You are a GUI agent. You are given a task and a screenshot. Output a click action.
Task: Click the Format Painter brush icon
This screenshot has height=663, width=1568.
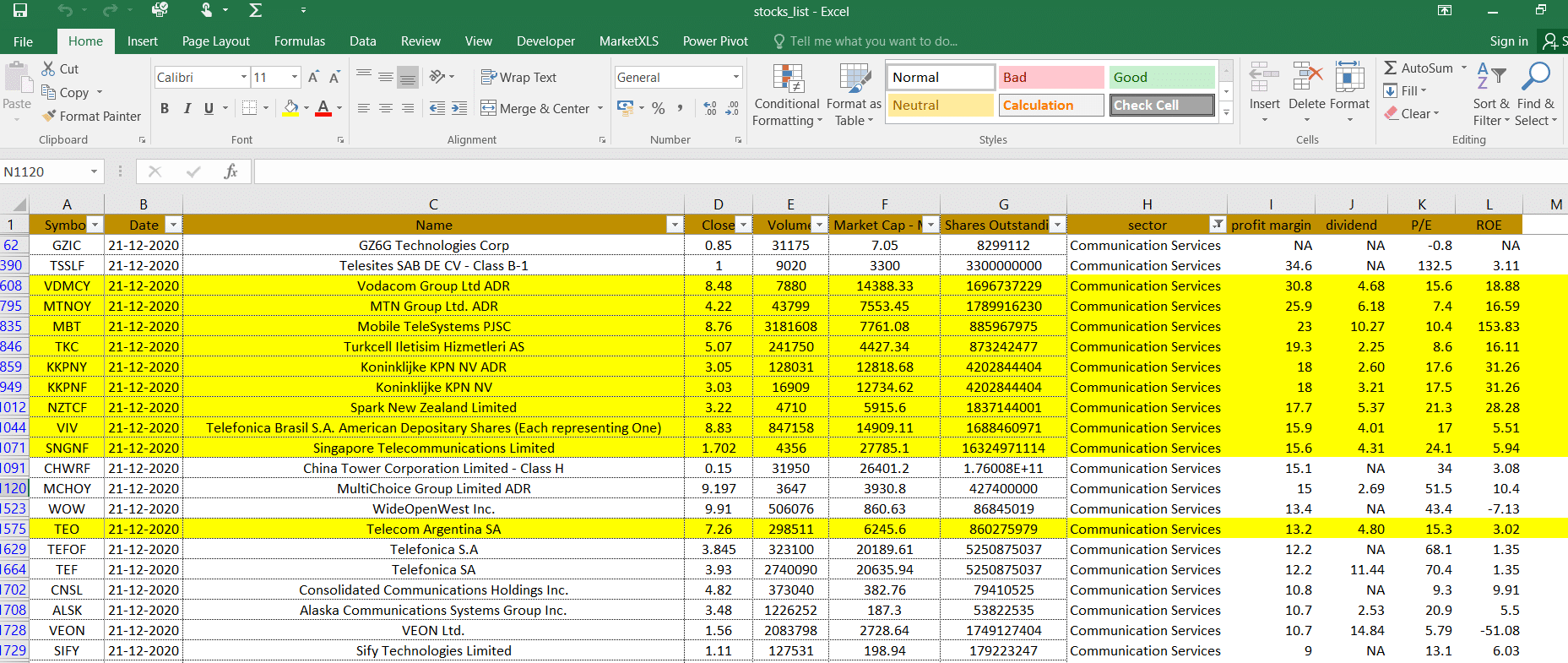point(50,116)
